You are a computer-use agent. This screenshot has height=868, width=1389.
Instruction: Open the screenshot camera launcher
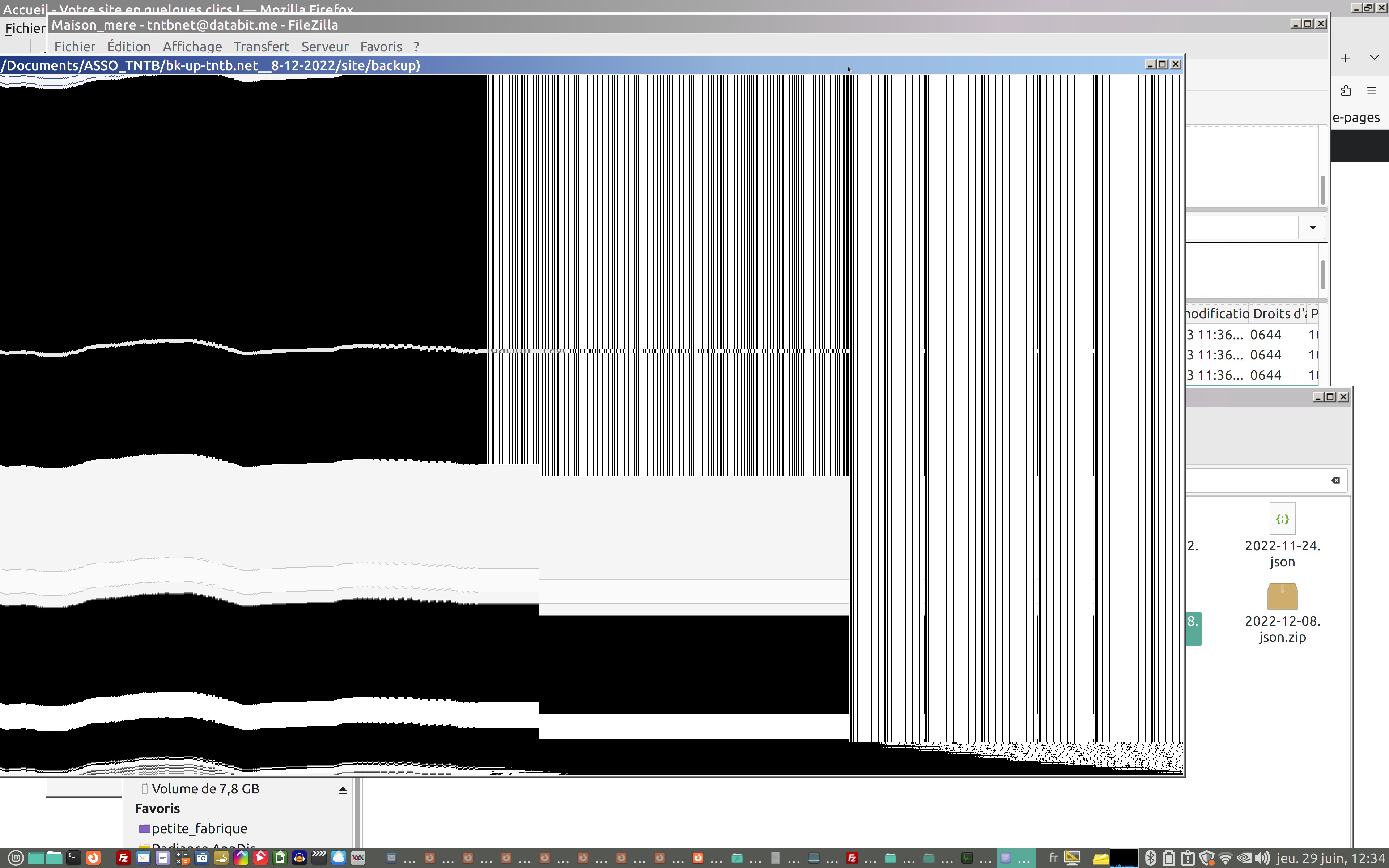coord(202,858)
